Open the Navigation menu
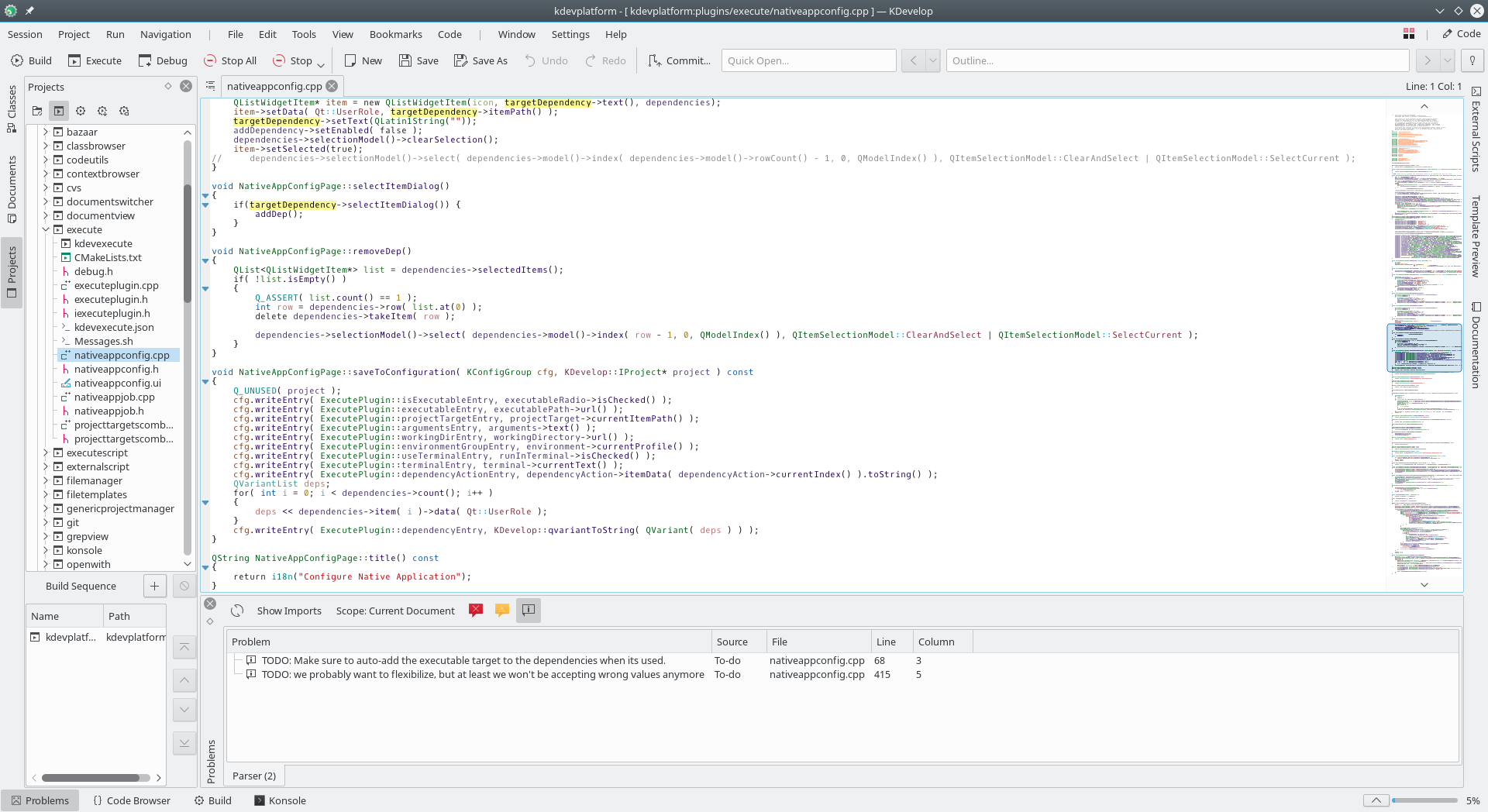This screenshot has height=812, width=1488. [x=165, y=34]
